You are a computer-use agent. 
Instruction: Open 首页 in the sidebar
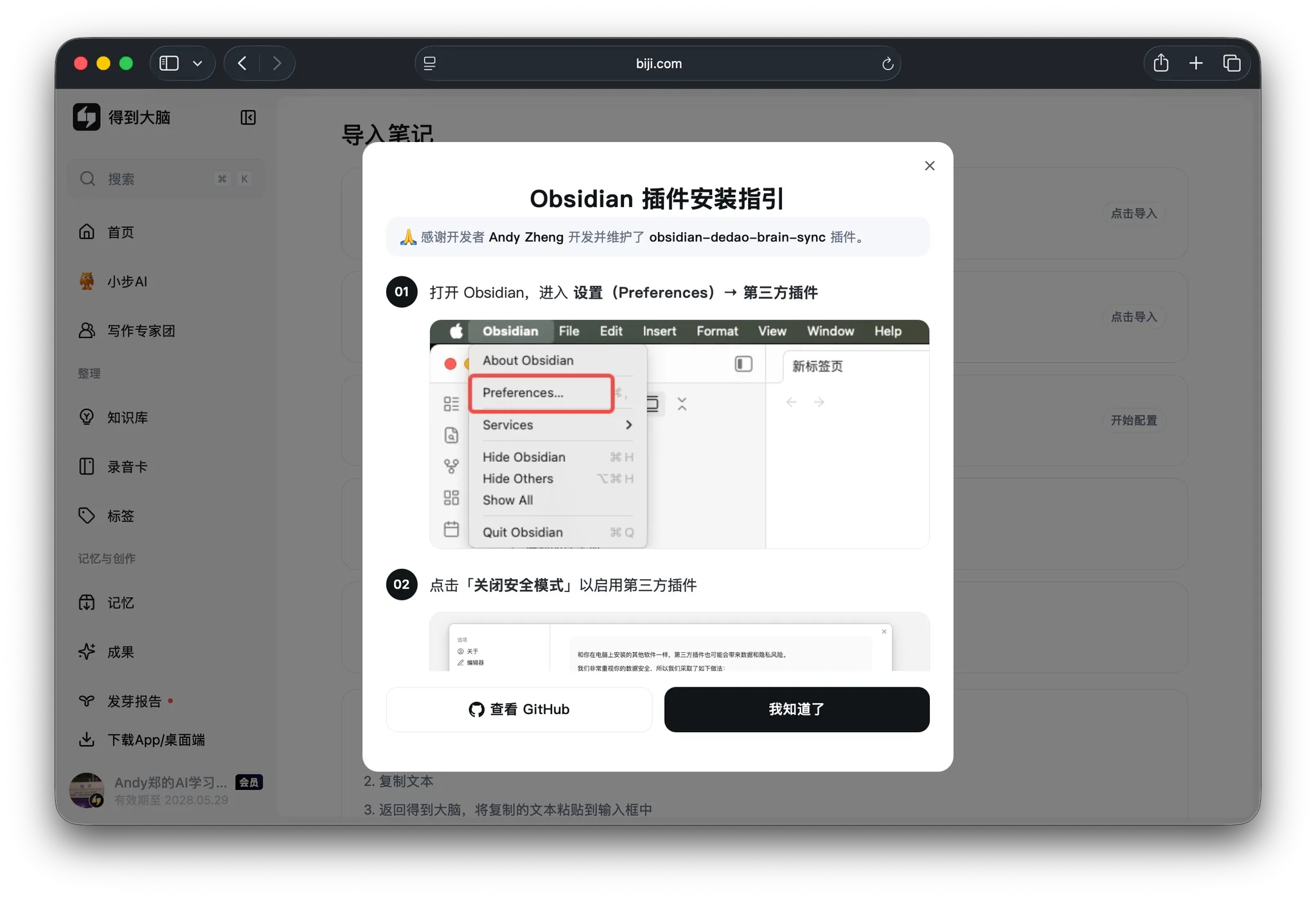[166, 232]
